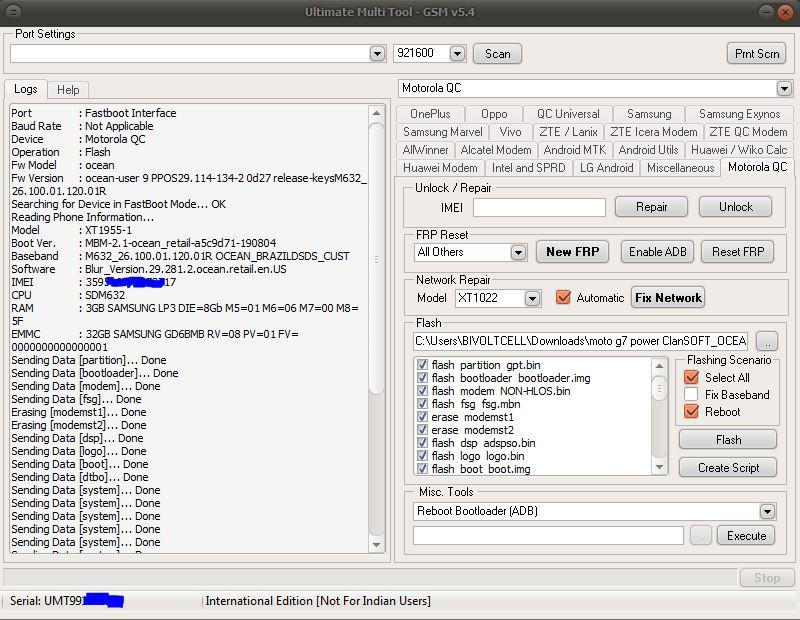Screen dimensions: 800x620
Task: Open the Huawei / Wiko Calc tab
Action: pyautogui.click(x=739, y=150)
